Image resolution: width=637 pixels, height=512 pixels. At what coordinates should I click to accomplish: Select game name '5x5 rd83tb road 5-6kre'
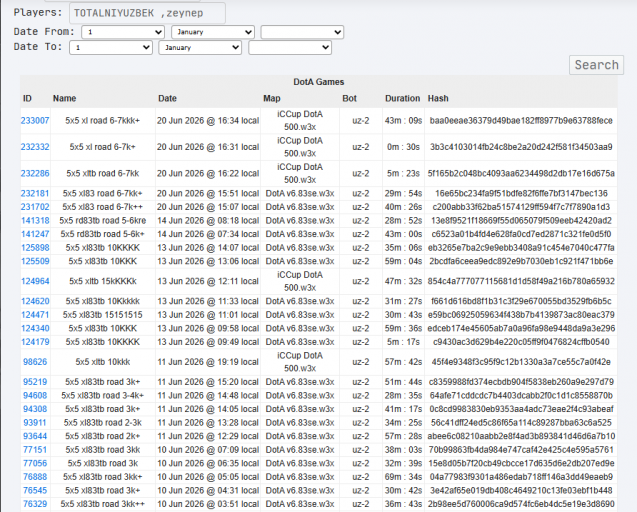click(x=102, y=221)
